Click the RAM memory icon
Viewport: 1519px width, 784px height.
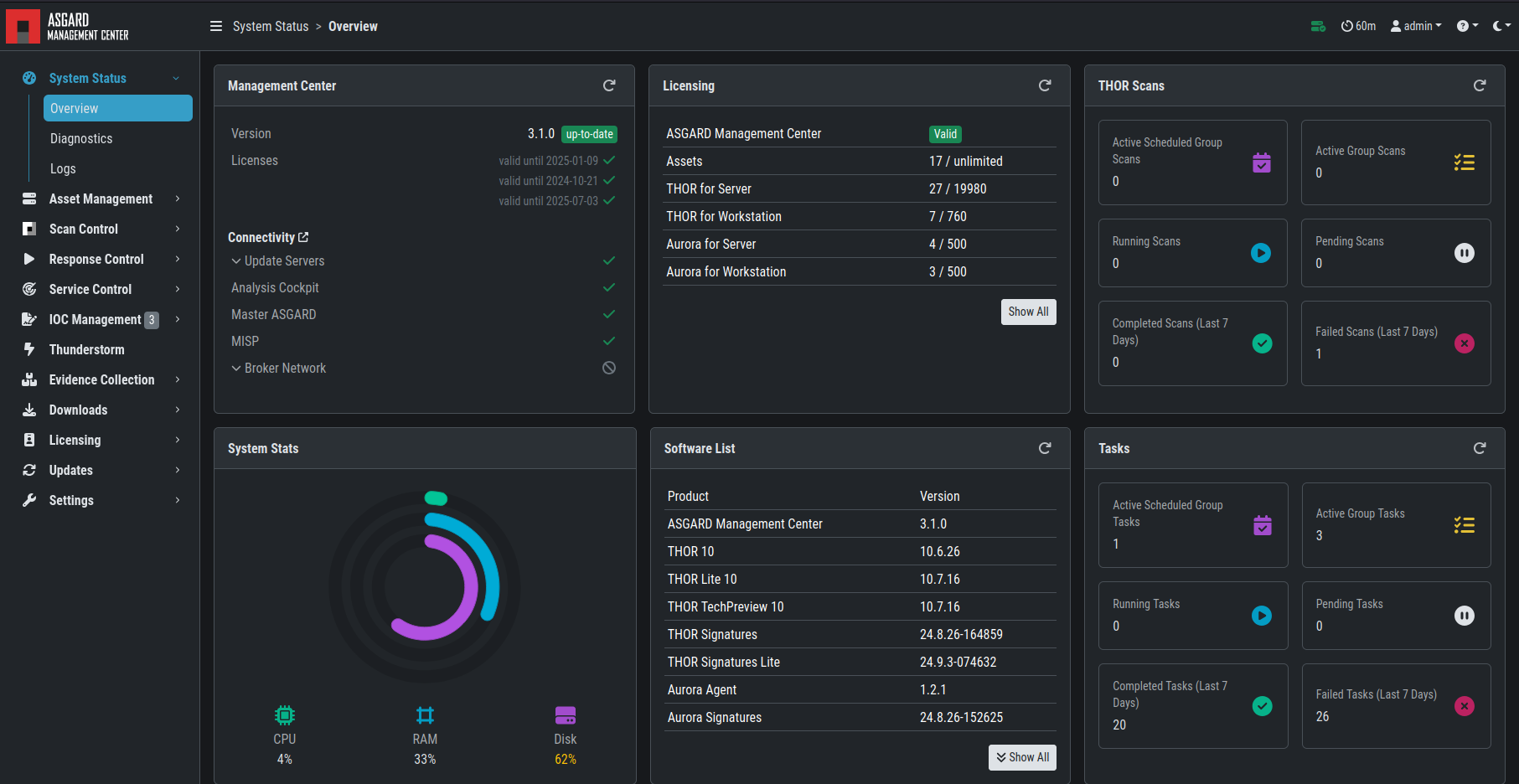point(426,715)
